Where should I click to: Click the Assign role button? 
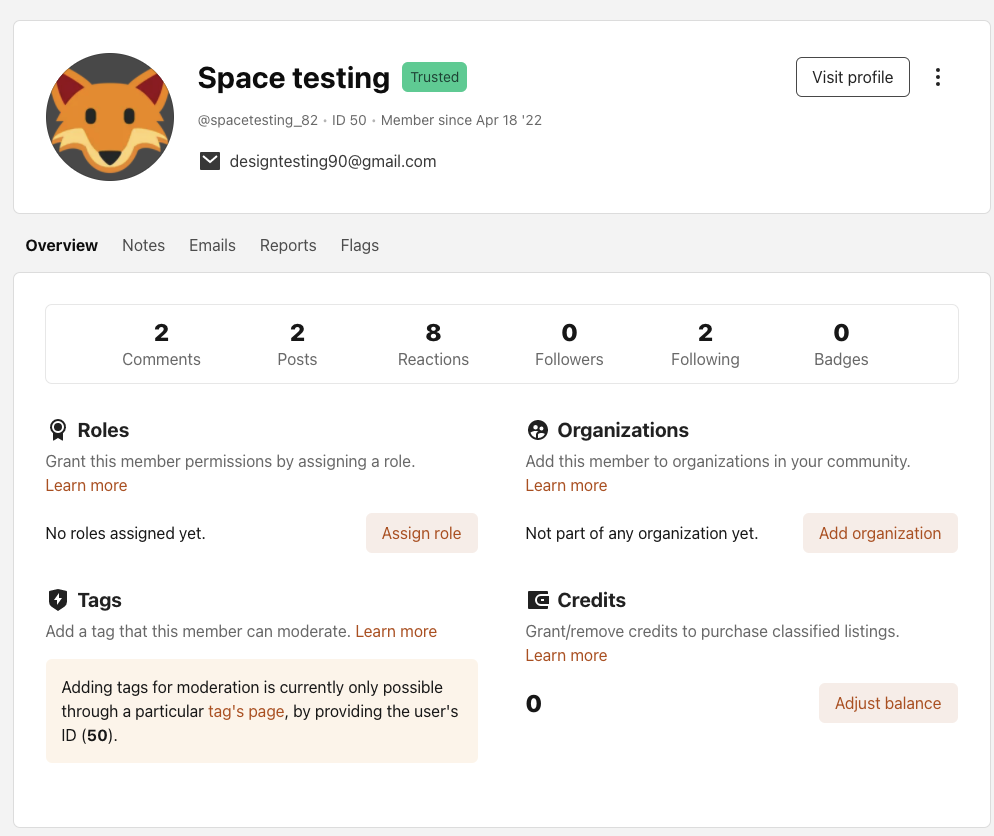421,533
